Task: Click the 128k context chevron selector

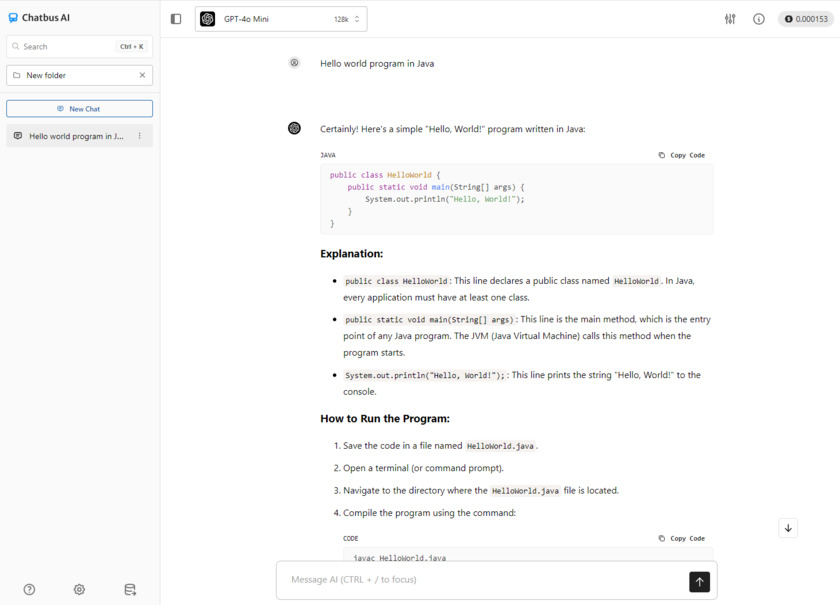Action: coord(357,19)
